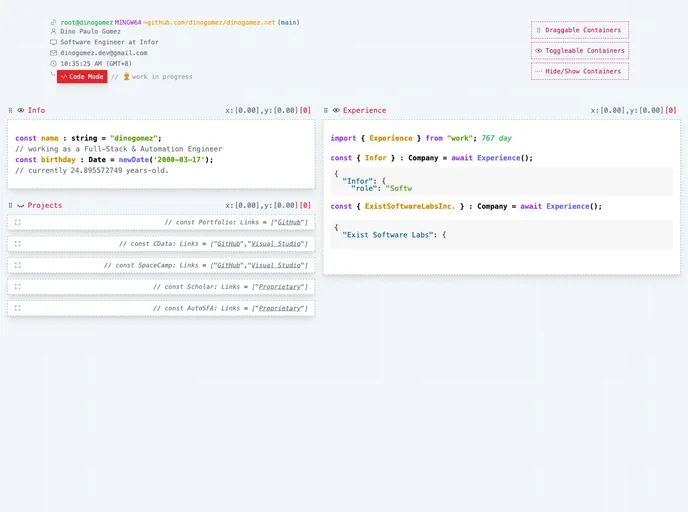Click the Draggable Containers button
This screenshot has height=512, width=688.
(x=580, y=30)
